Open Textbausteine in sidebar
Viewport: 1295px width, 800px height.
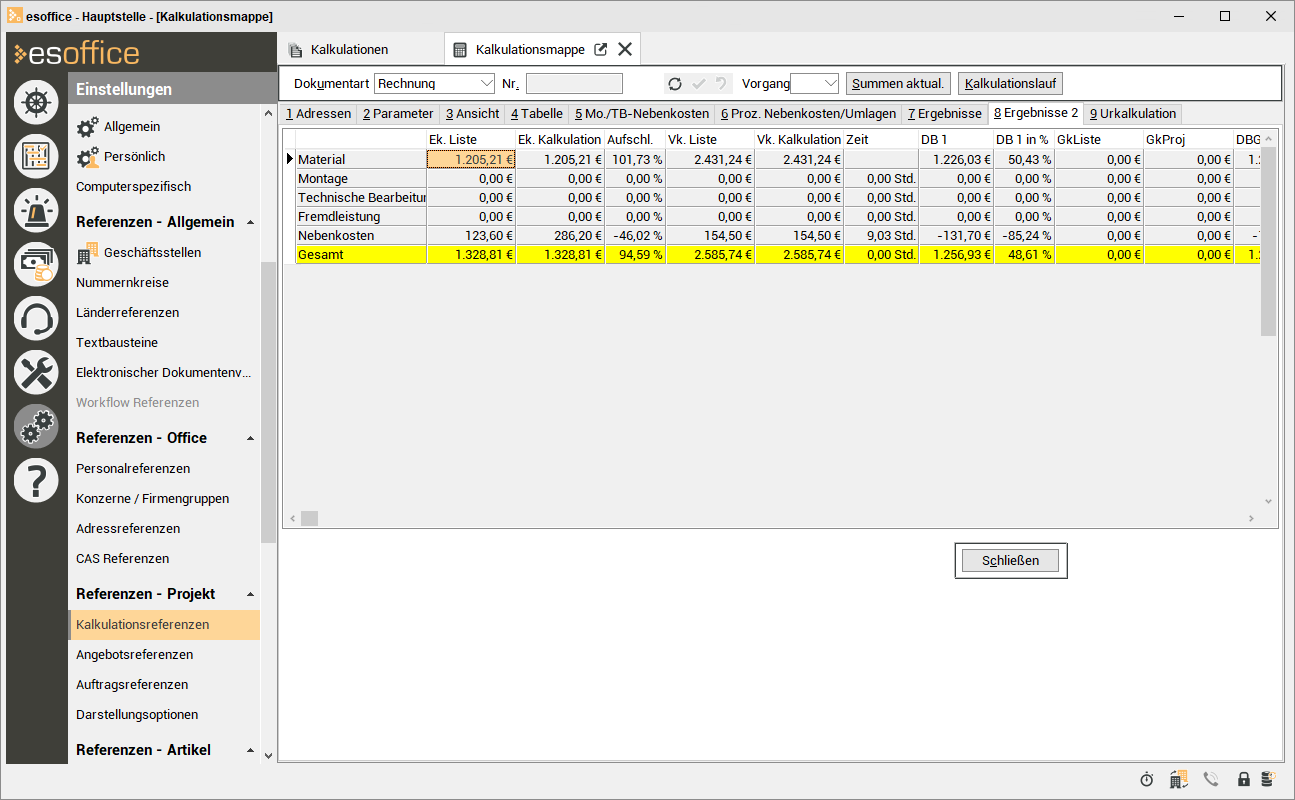click(x=117, y=343)
